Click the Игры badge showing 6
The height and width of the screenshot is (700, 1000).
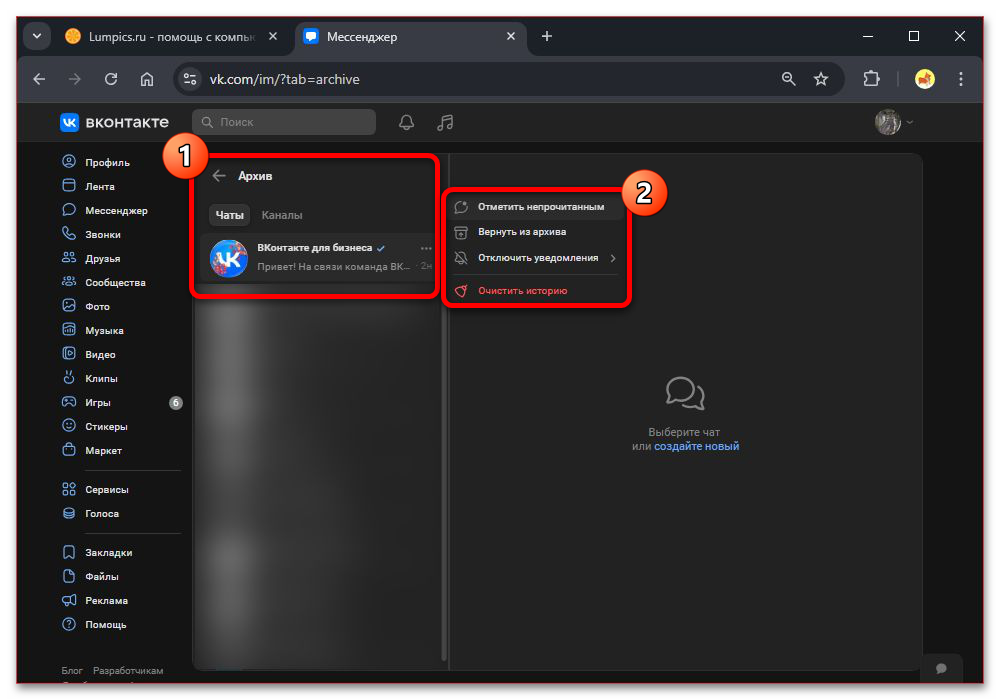pos(175,403)
